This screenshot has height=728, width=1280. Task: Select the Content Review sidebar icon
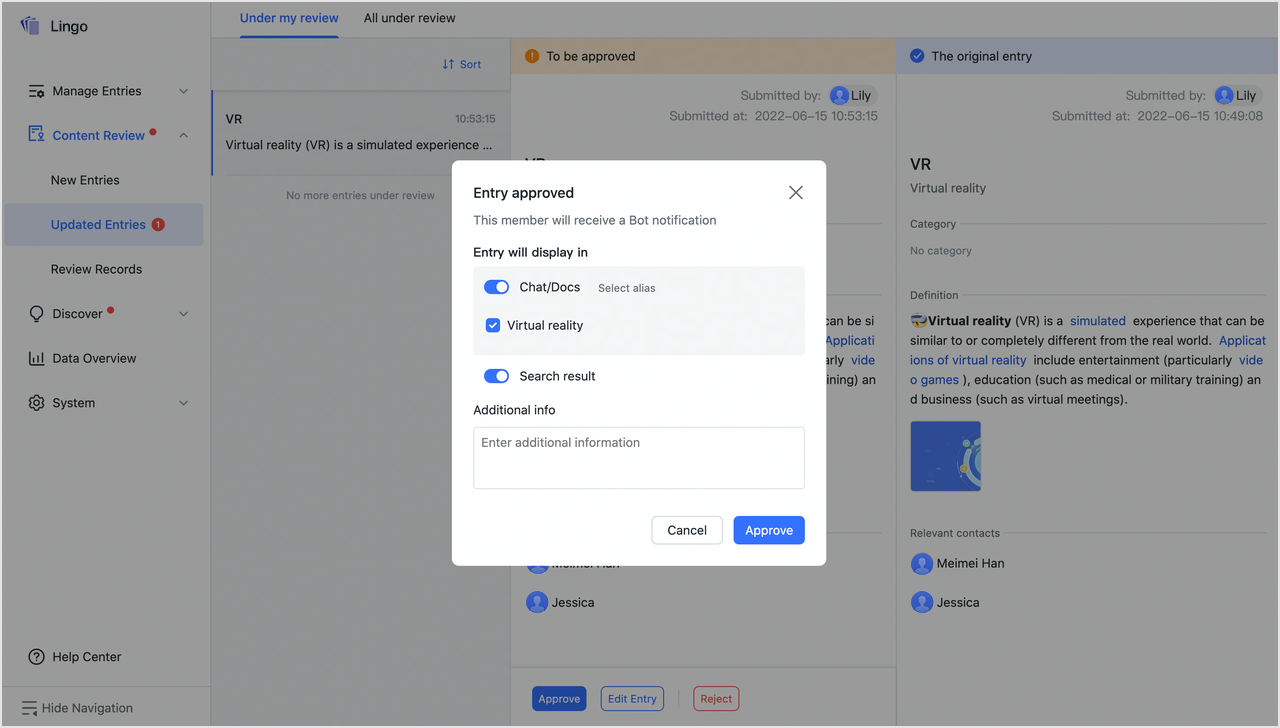point(33,134)
